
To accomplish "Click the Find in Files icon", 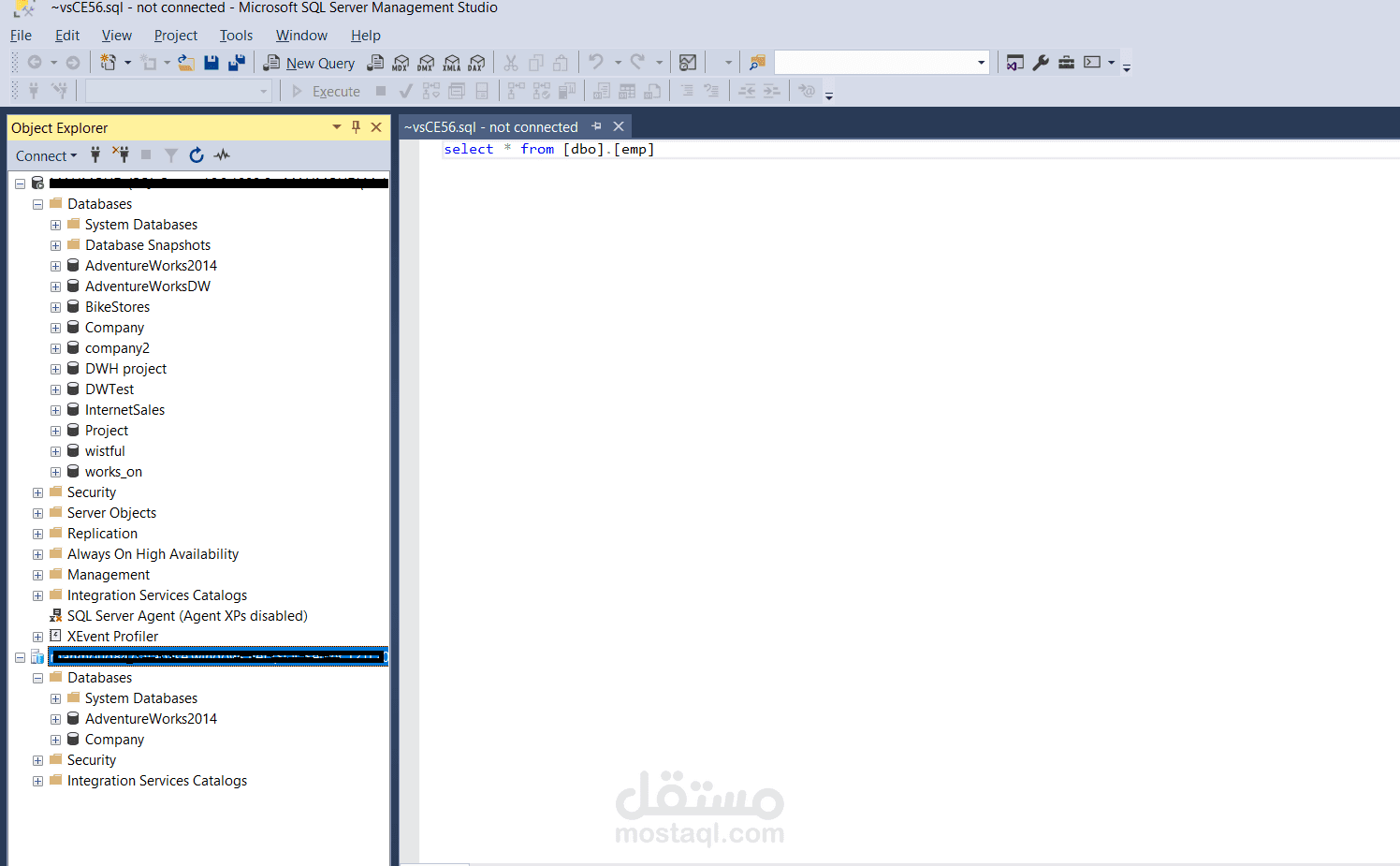I will (758, 63).
